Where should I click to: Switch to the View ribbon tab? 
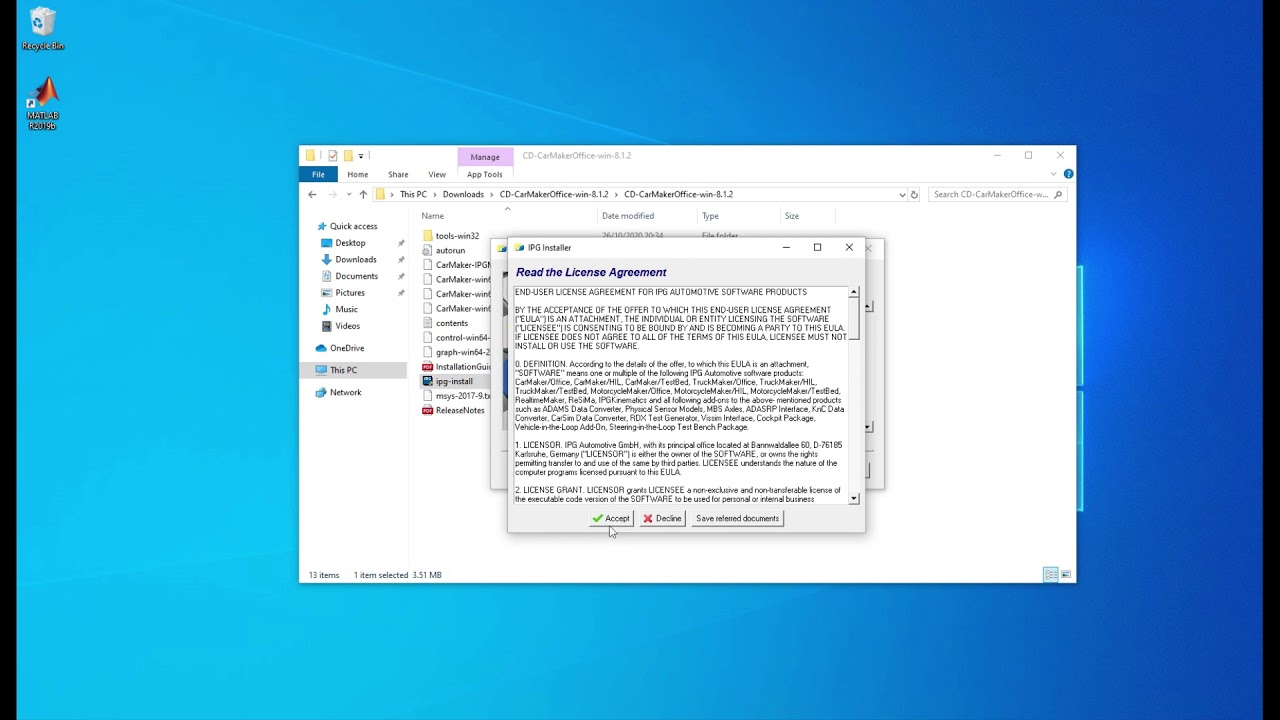click(x=437, y=174)
